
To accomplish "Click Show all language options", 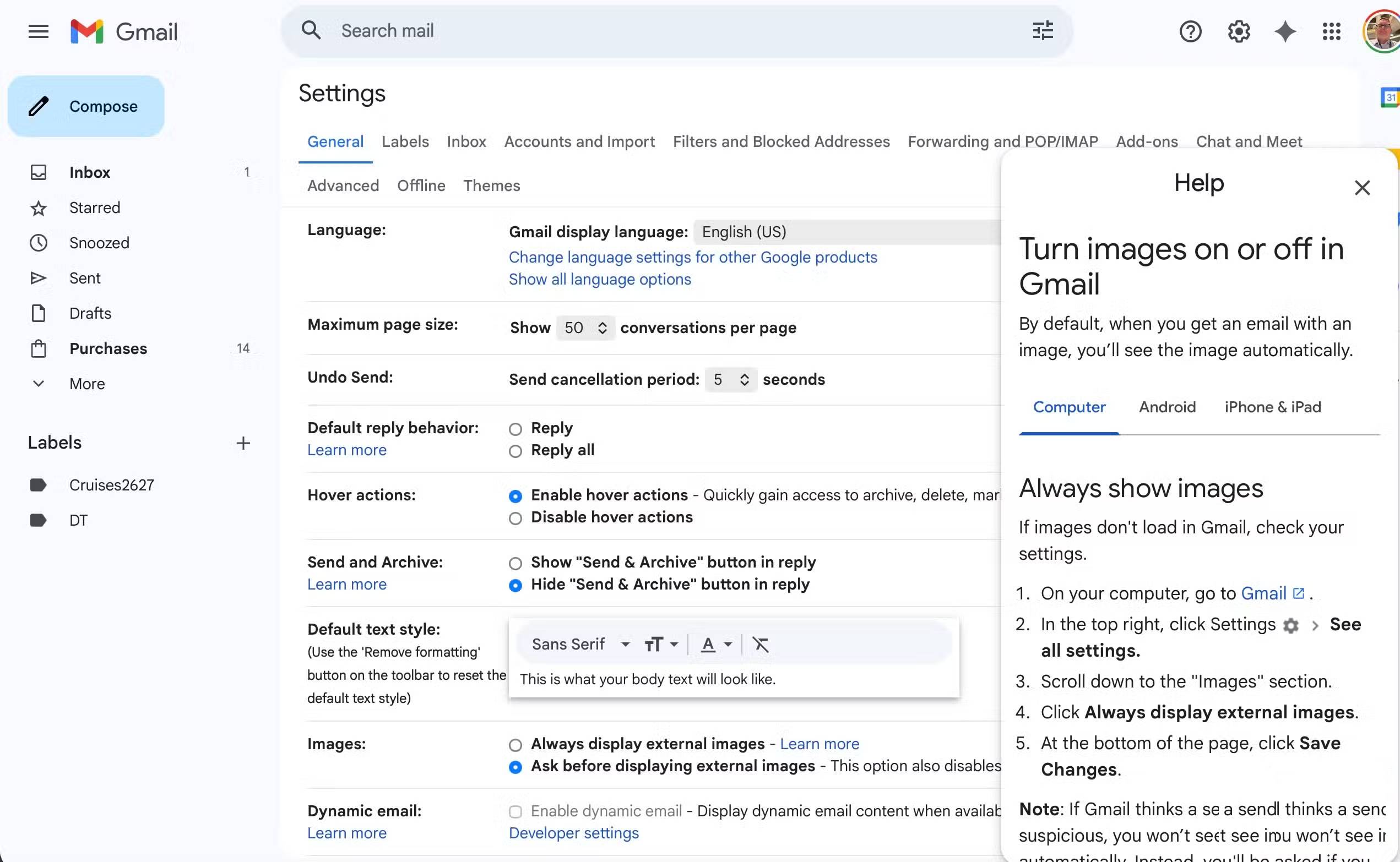I will click(x=599, y=280).
